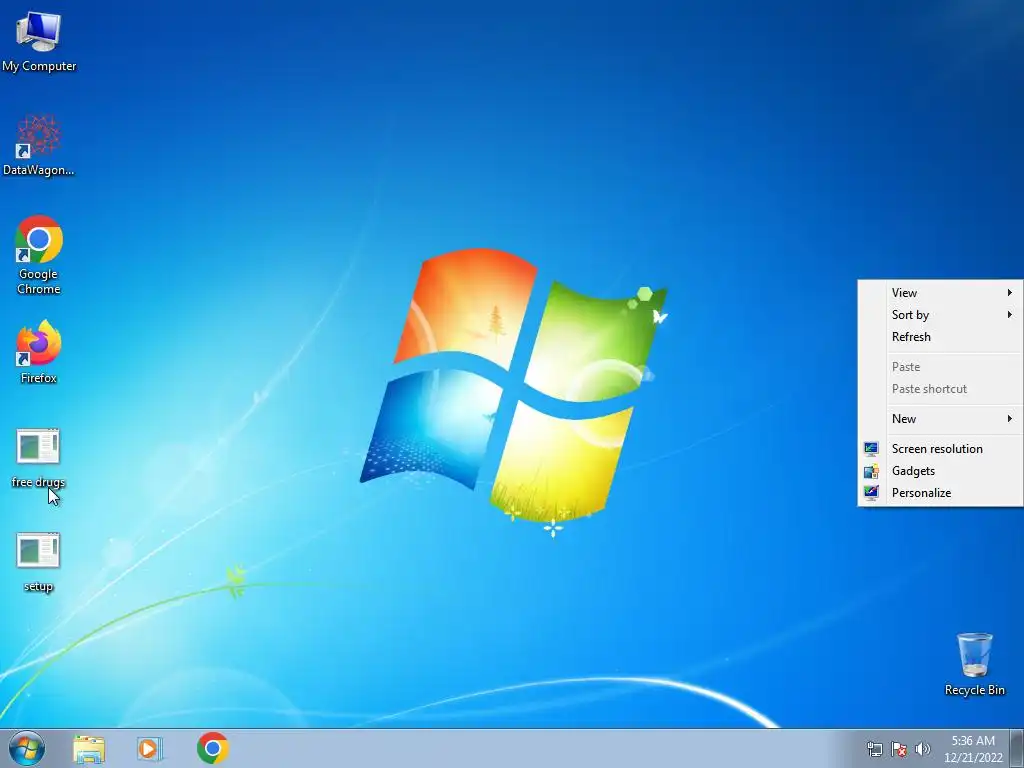Expand the Sort by submenu
The image size is (1024, 768).
click(940, 315)
